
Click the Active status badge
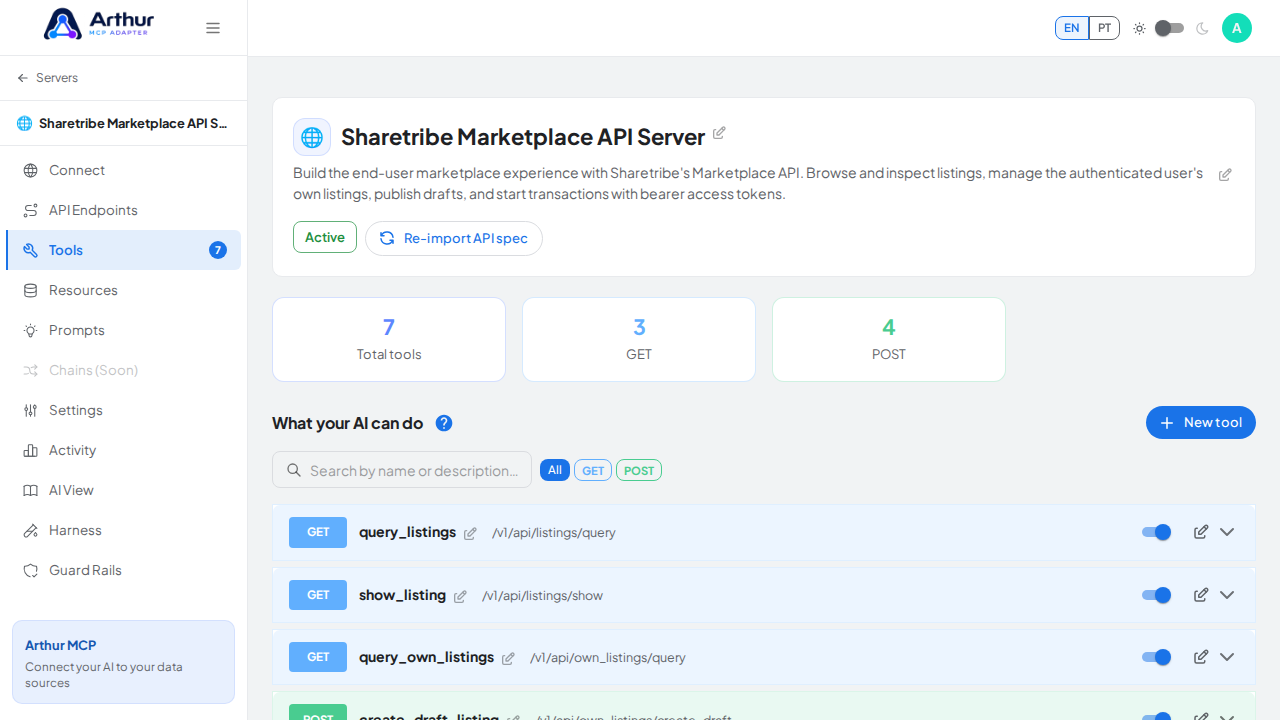tap(325, 237)
